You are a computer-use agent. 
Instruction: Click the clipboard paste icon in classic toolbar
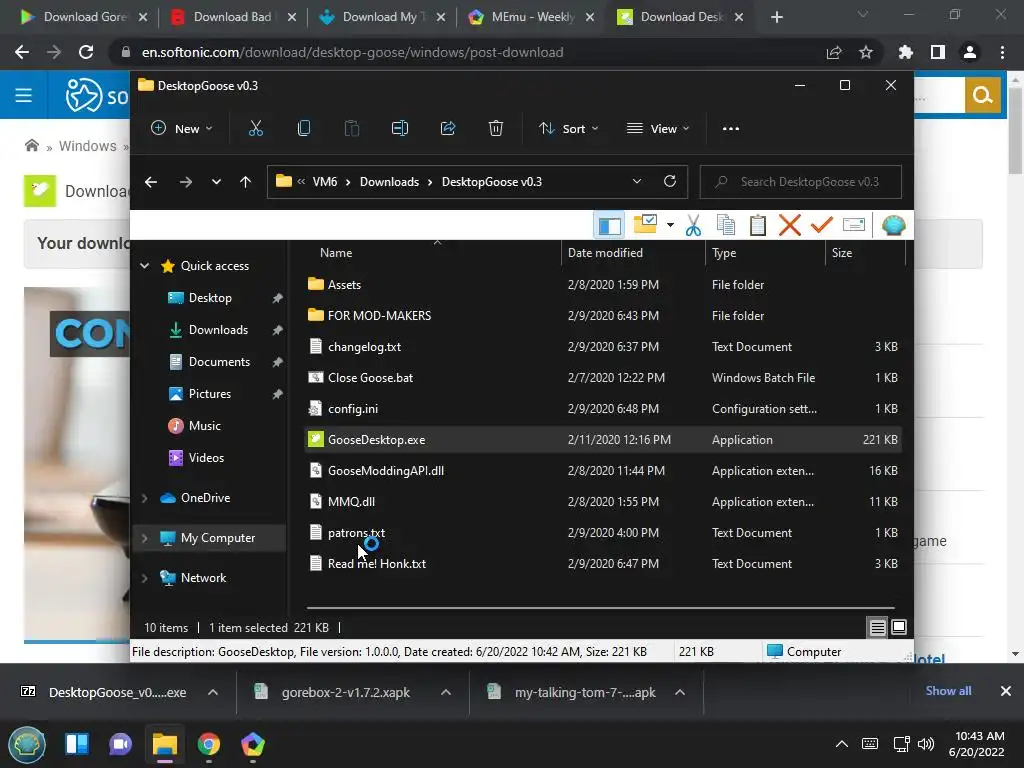click(758, 225)
